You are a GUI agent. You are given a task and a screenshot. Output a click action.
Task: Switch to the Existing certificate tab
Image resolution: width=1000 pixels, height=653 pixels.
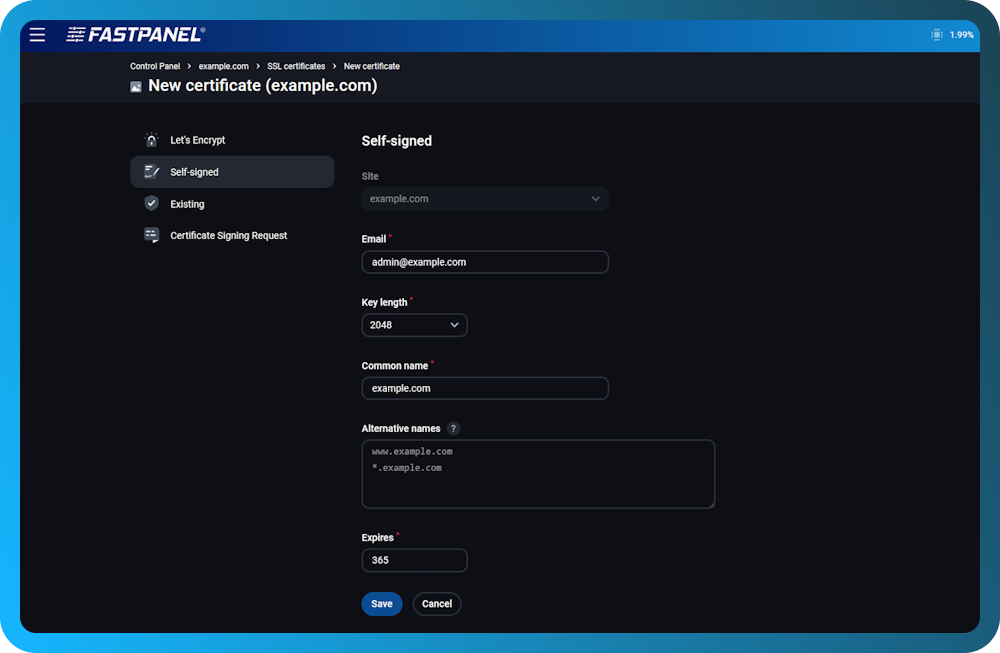pyautogui.click(x=186, y=203)
